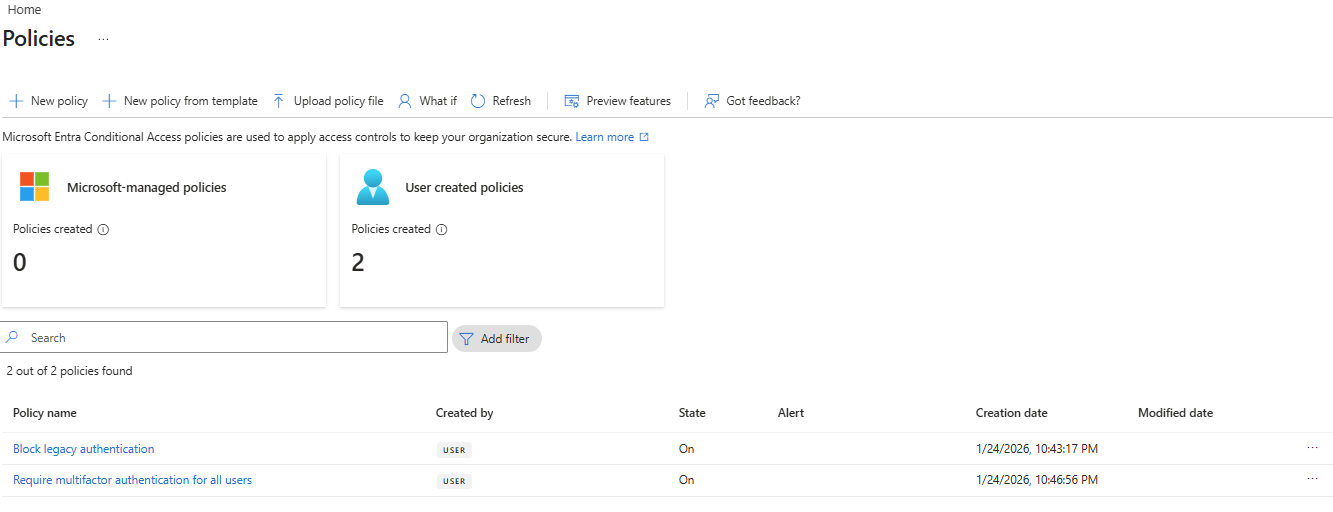This screenshot has width=1333, height=512.
Task: Sort by Created by column header
Action: click(x=465, y=413)
